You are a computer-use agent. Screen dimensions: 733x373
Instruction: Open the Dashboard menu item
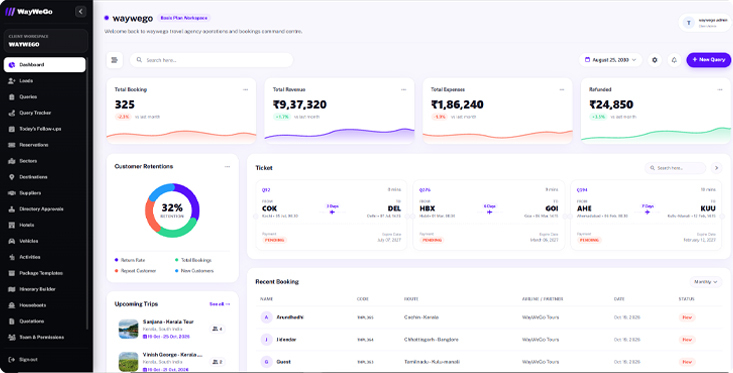pos(44,65)
